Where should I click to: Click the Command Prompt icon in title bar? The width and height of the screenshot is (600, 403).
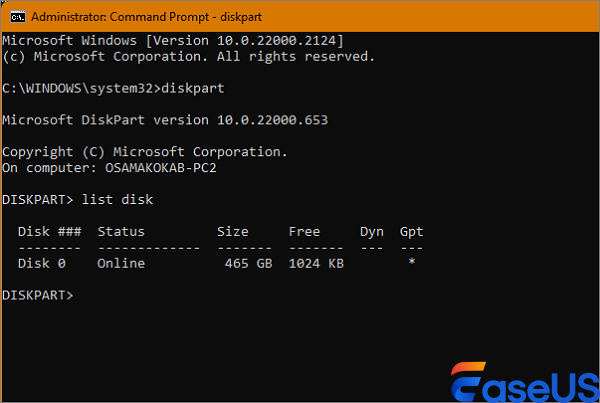click(14, 16)
